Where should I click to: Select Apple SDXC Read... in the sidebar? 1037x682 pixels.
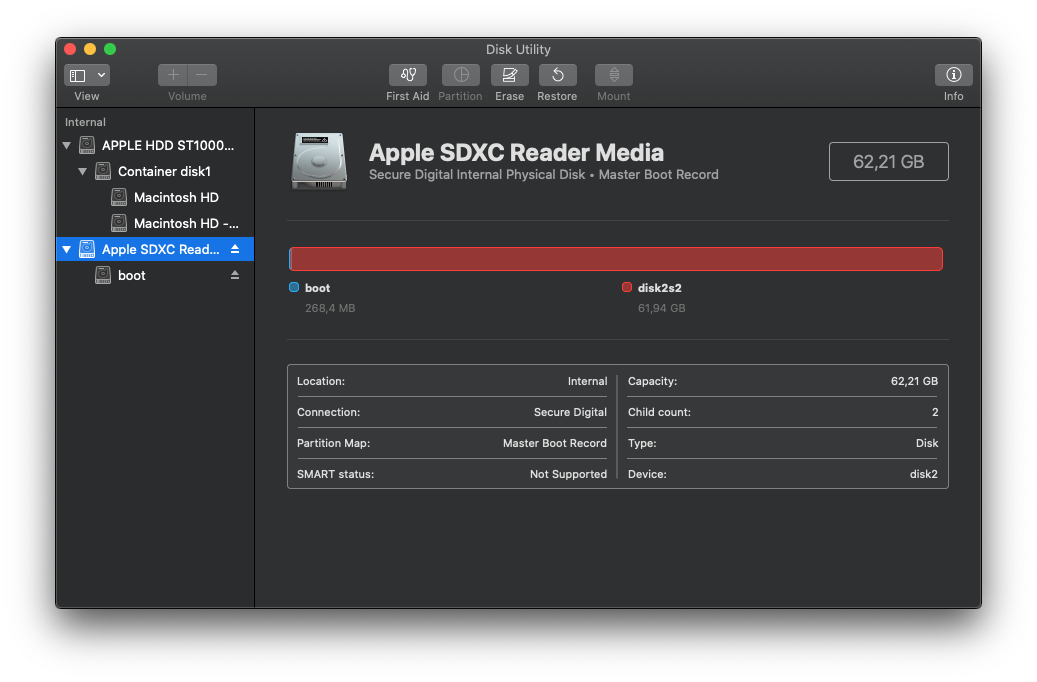coord(155,249)
